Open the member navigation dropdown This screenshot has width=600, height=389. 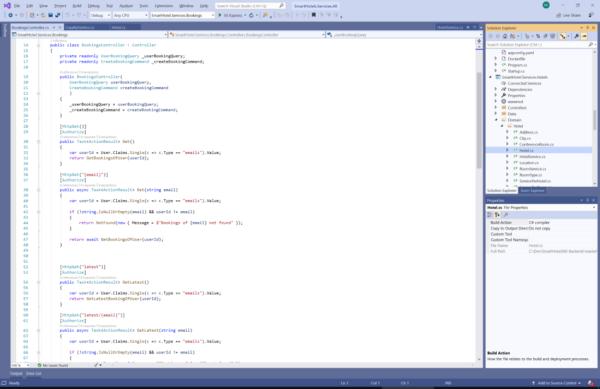click(404, 35)
